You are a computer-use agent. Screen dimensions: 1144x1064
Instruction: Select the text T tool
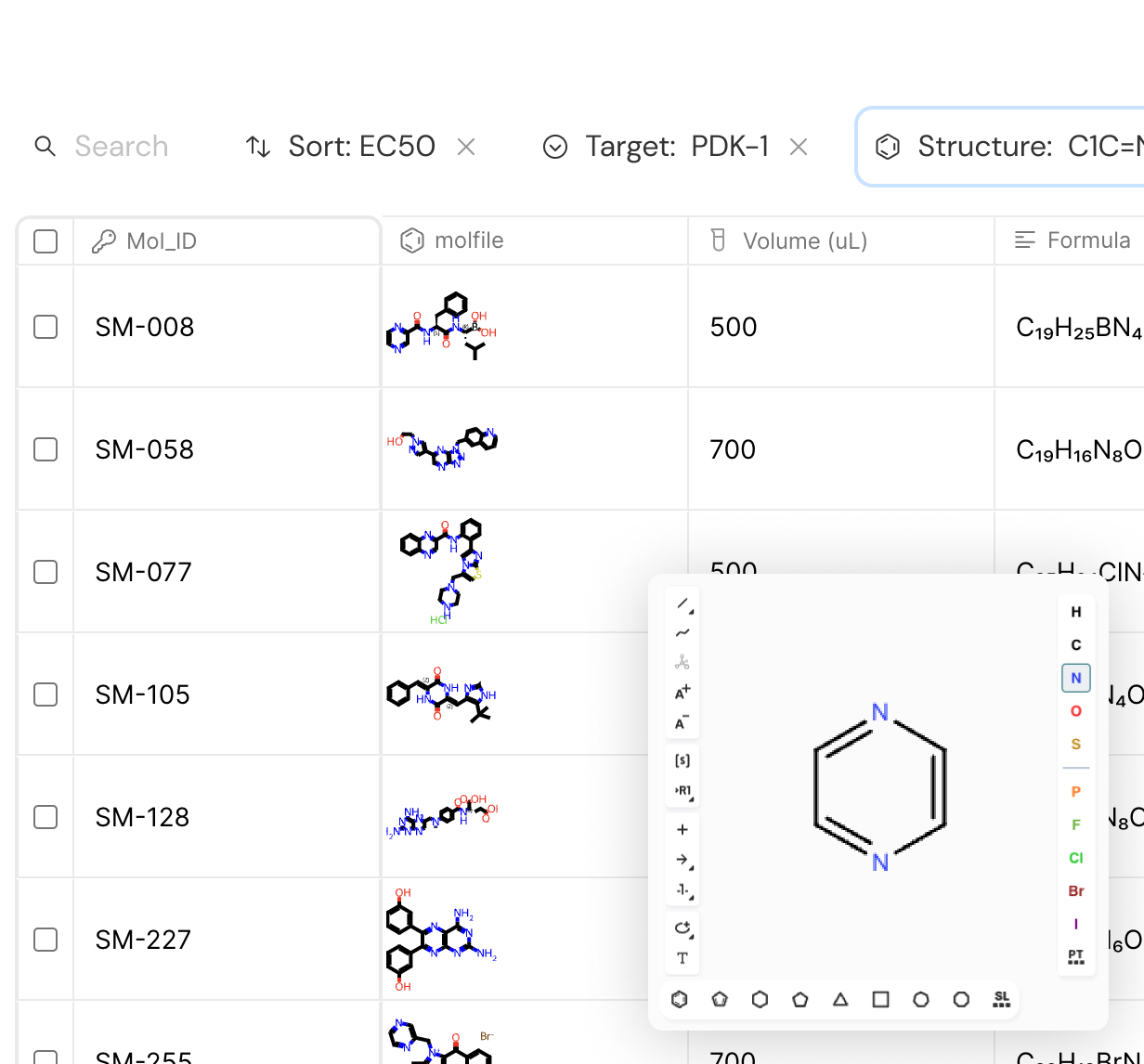pos(682,958)
